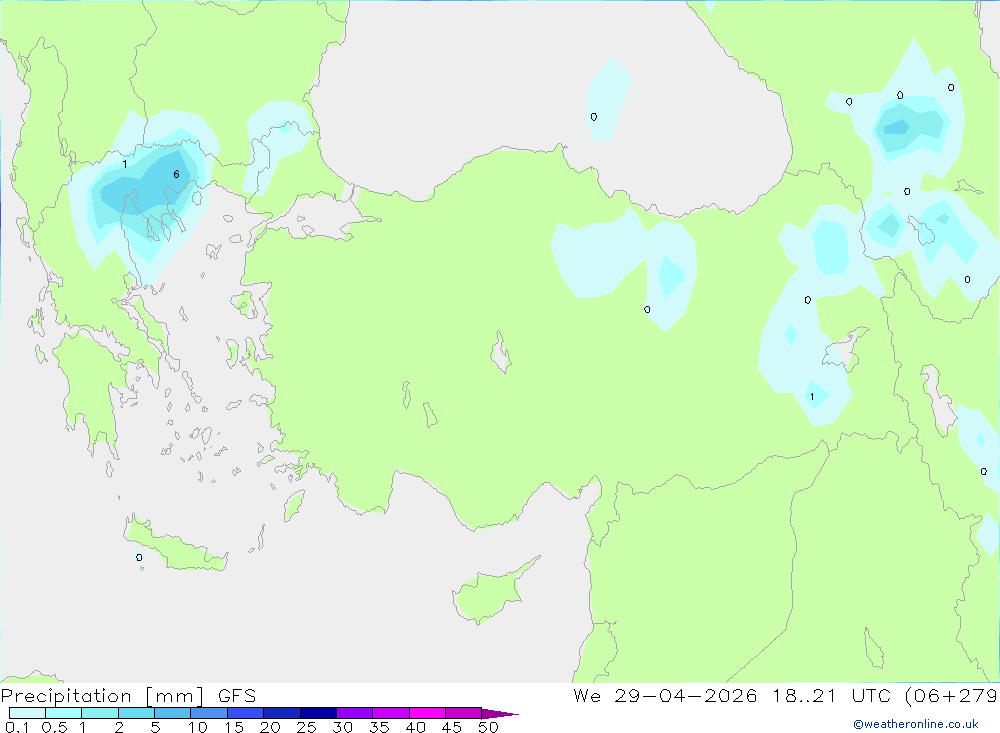Click the 0.1–0.5 mm legend color box

tap(27, 713)
